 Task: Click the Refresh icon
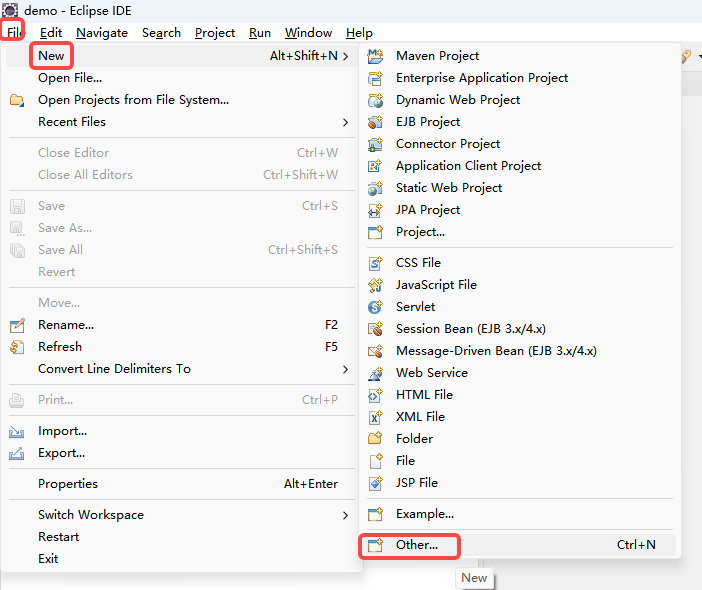(17, 347)
